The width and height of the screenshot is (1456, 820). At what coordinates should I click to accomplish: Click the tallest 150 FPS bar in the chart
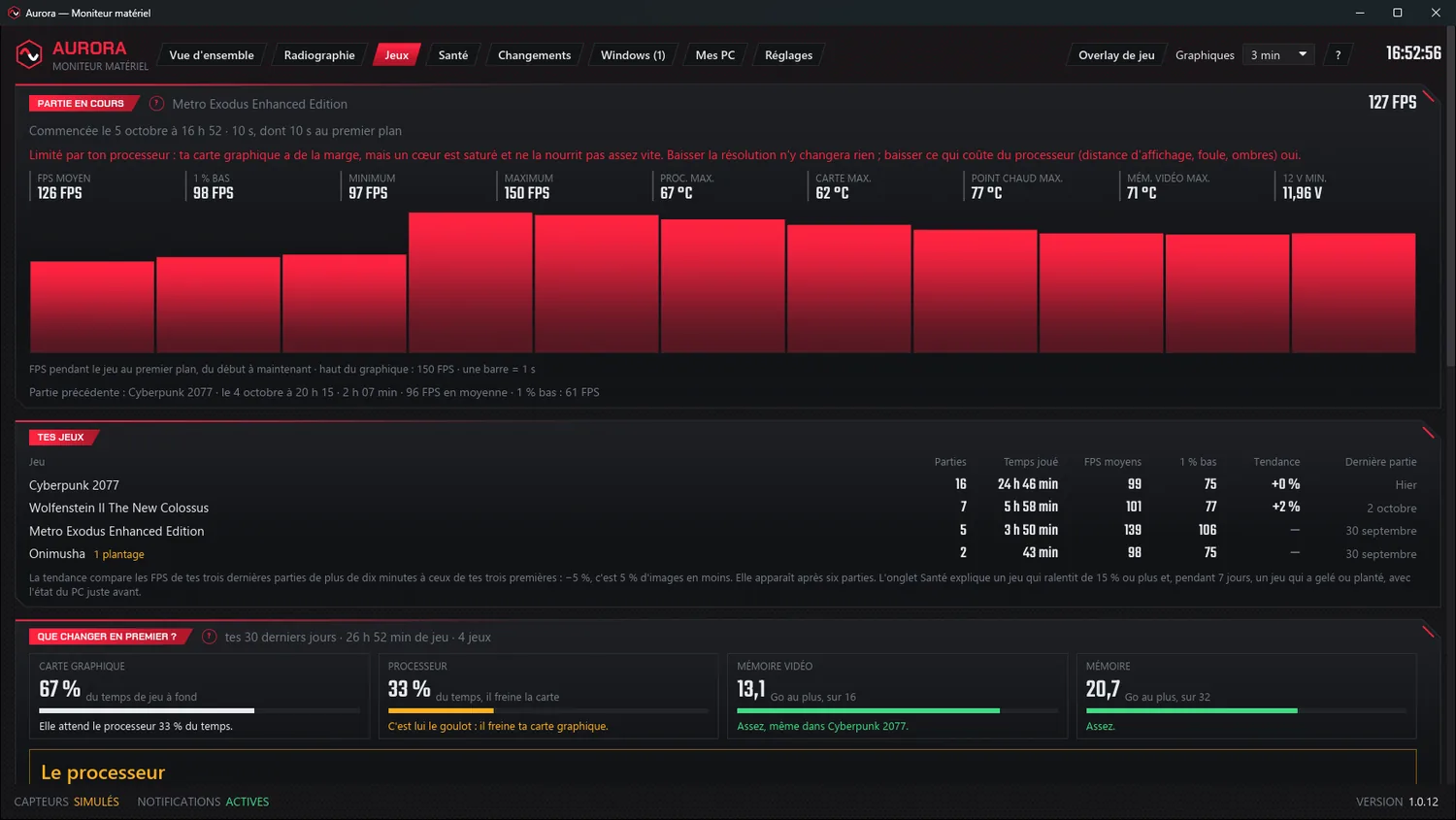471,282
